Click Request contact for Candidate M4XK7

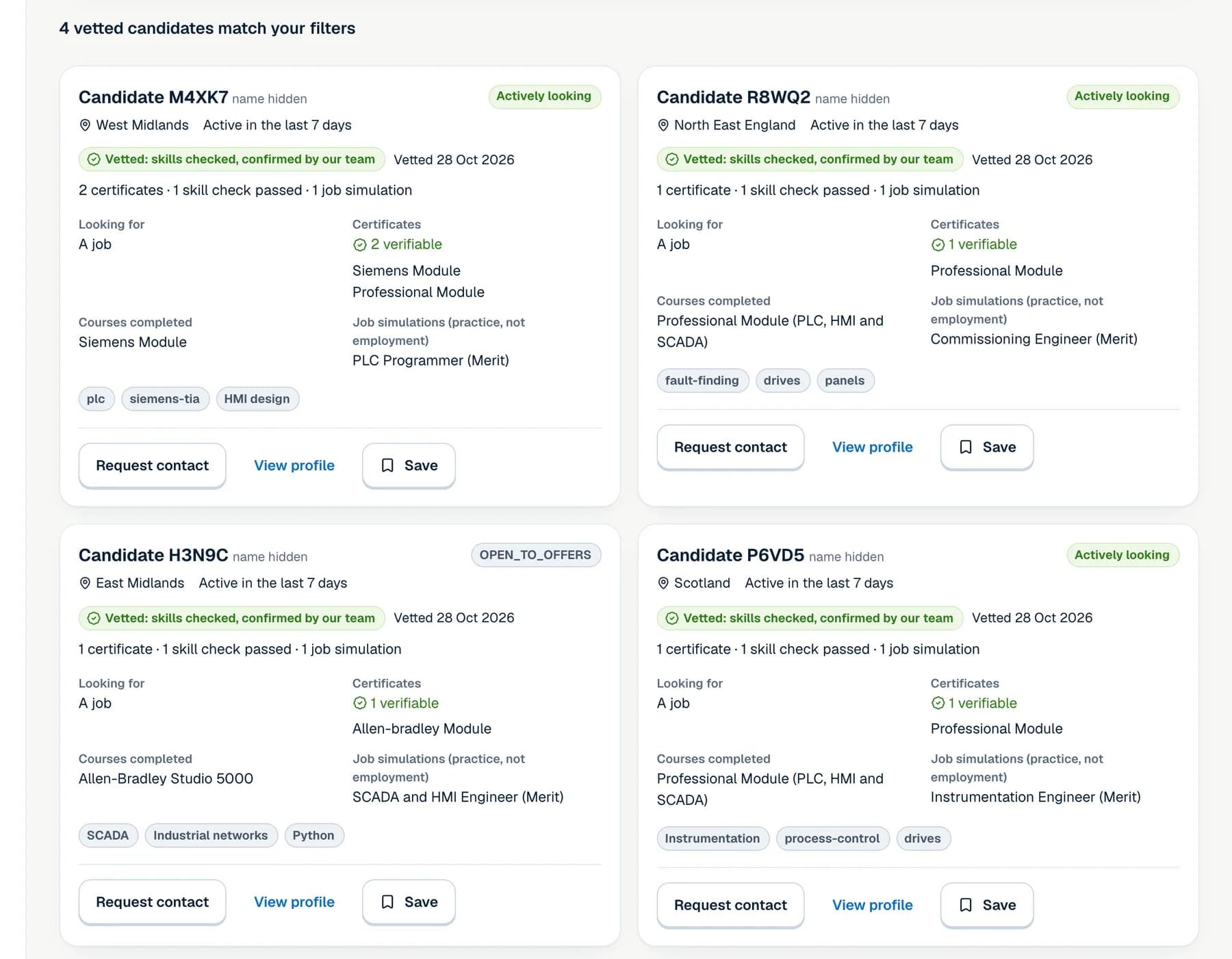(152, 465)
